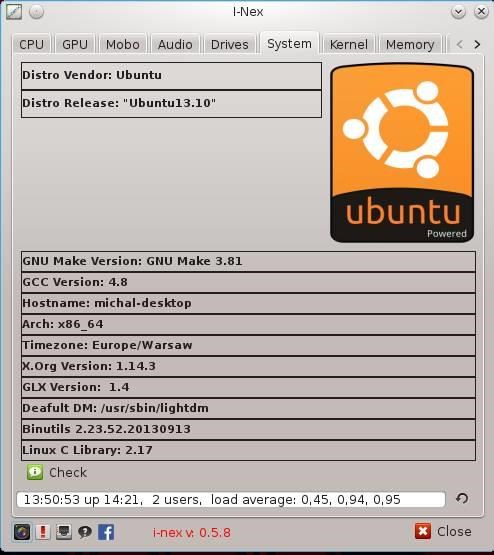The width and height of the screenshot is (494, 555).
Task: Open the GPU tab
Action: 75,44
